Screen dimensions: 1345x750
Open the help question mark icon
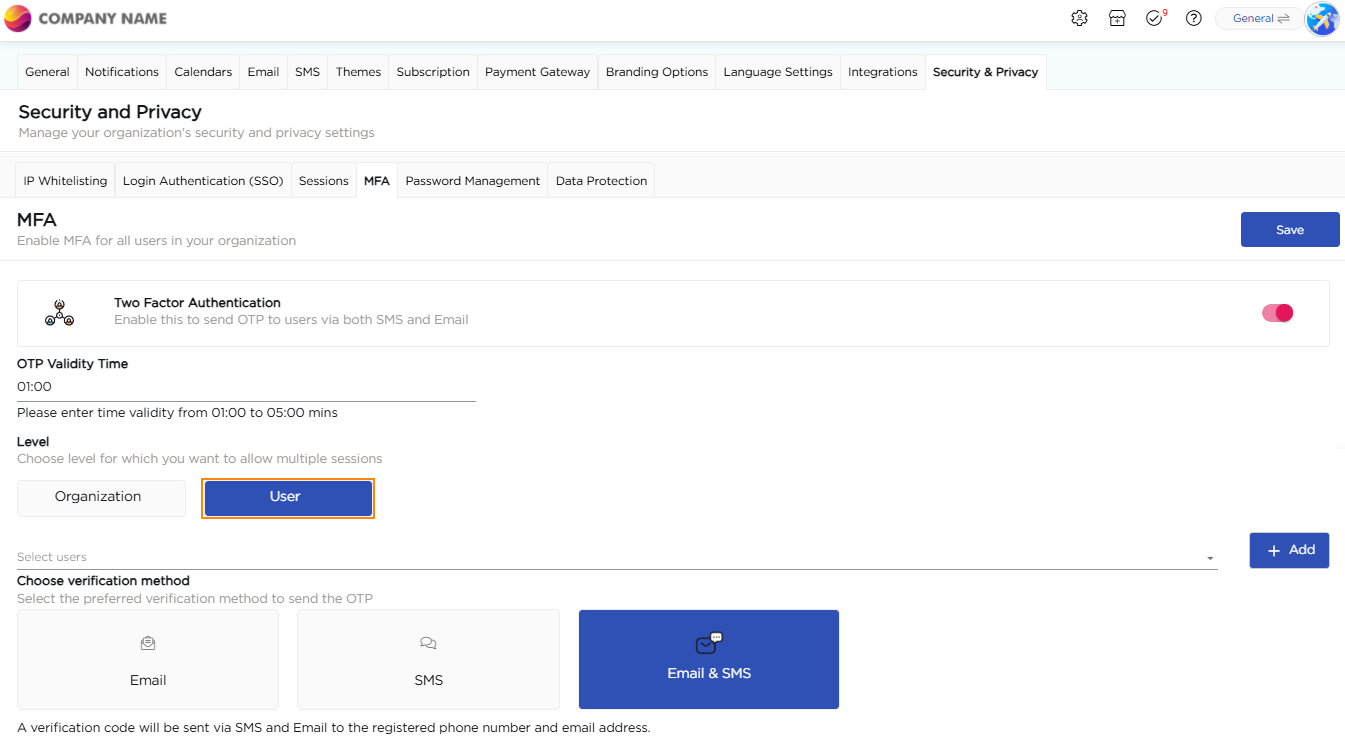1193,18
